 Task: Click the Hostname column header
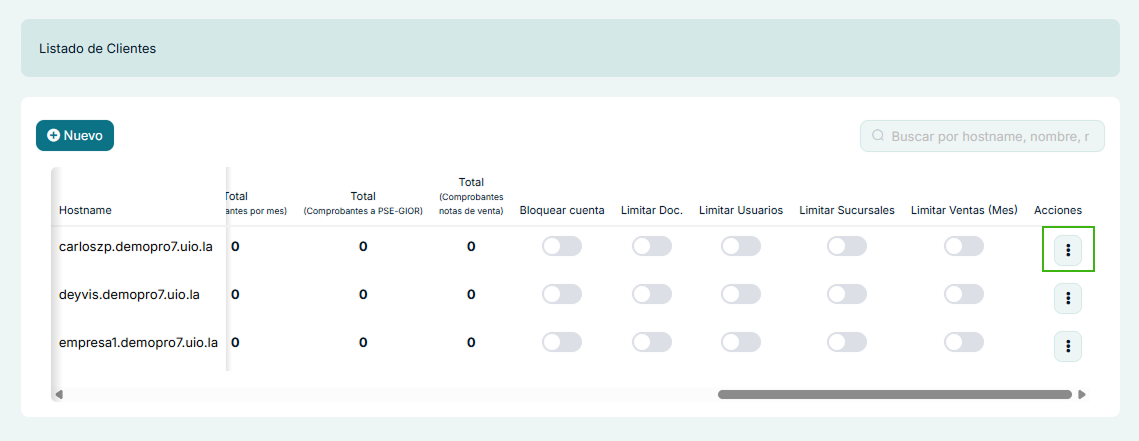click(86, 210)
